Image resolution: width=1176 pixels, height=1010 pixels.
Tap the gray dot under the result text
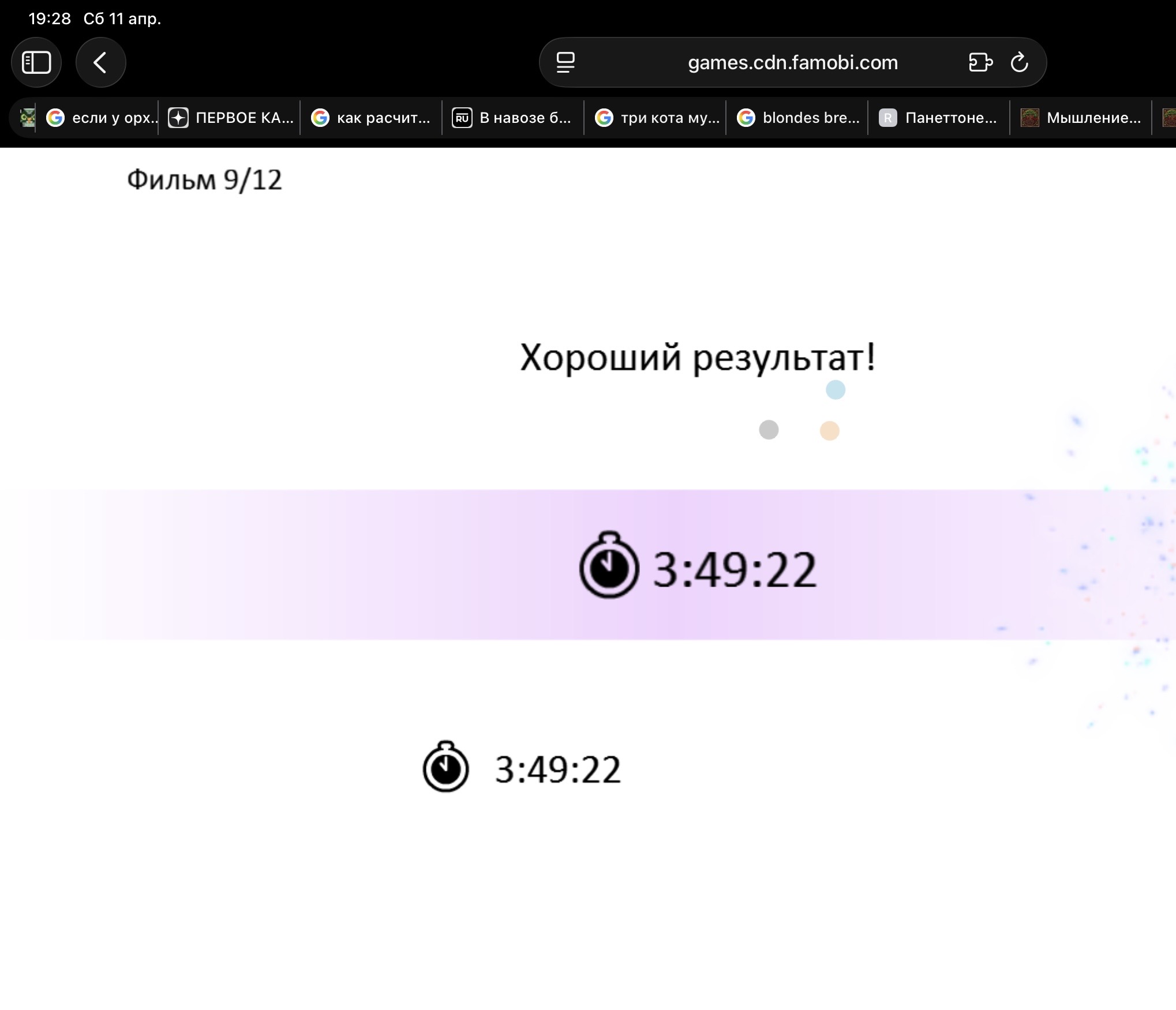click(768, 430)
